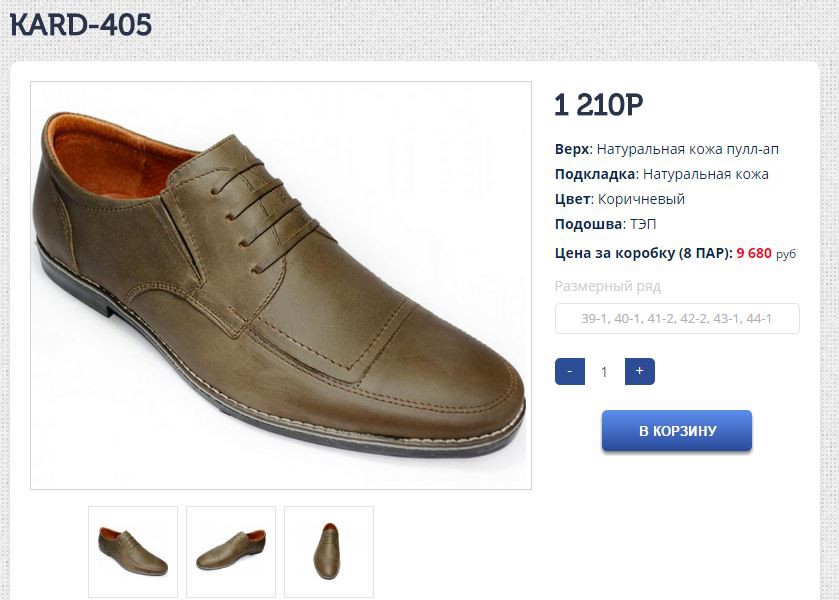Screen dimensions: 839x600
Task: Click the KARD-405 product heading
Action: [x=81, y=25]
